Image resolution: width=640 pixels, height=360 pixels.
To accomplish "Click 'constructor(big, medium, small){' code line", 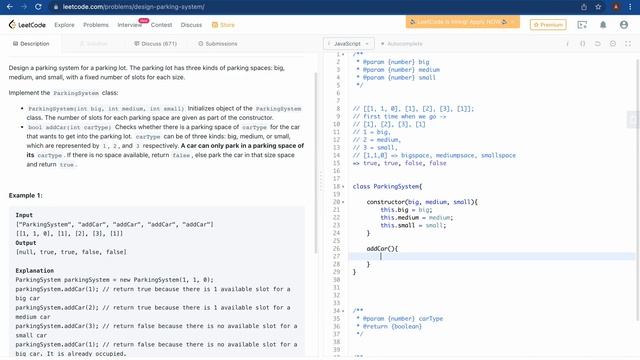I will pos(422,202).
